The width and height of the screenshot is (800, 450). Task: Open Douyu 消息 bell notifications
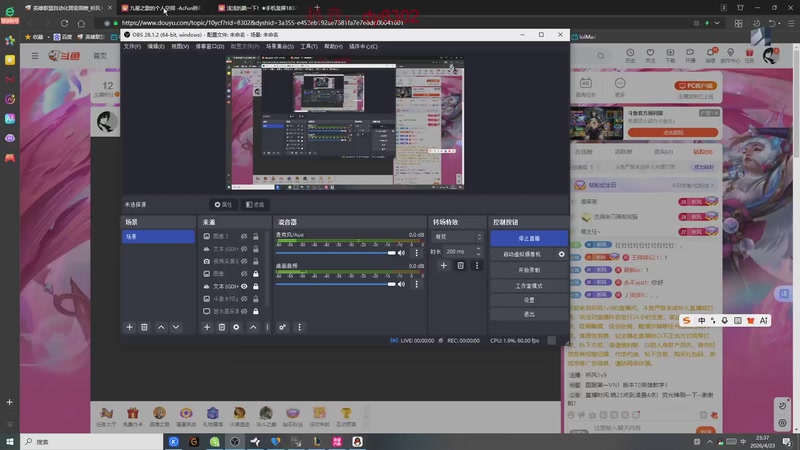710,56
